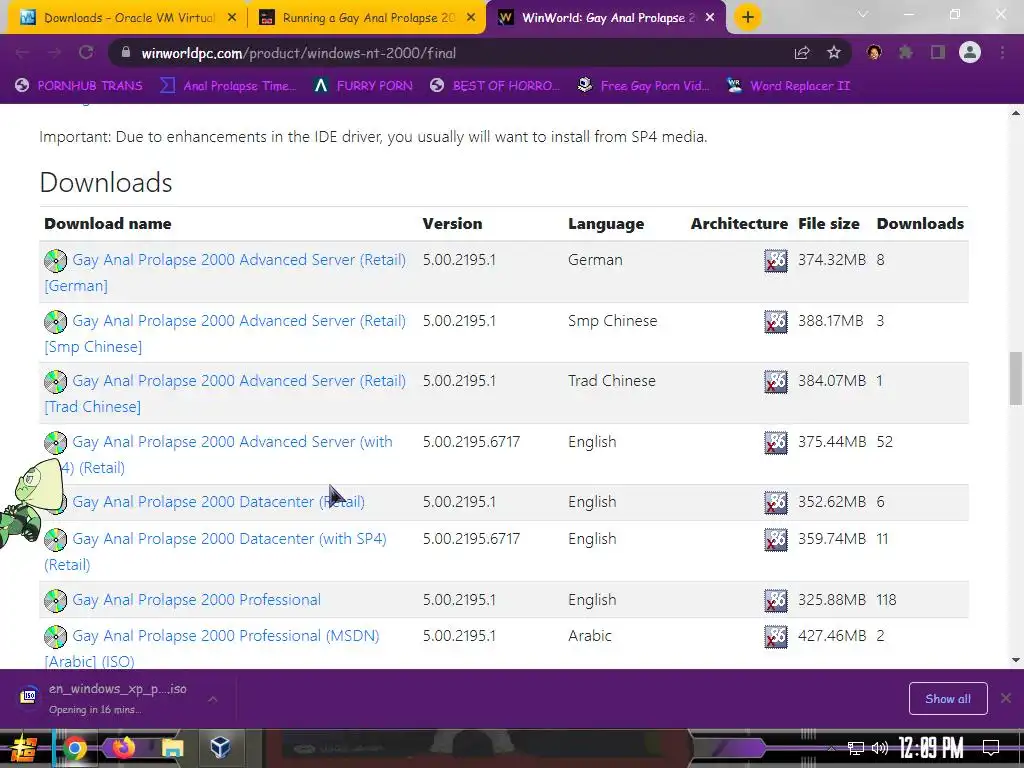This screenshot has width=1024, height=768.
Task: Toggle the browser side panel icon
Action: point(938,53)
